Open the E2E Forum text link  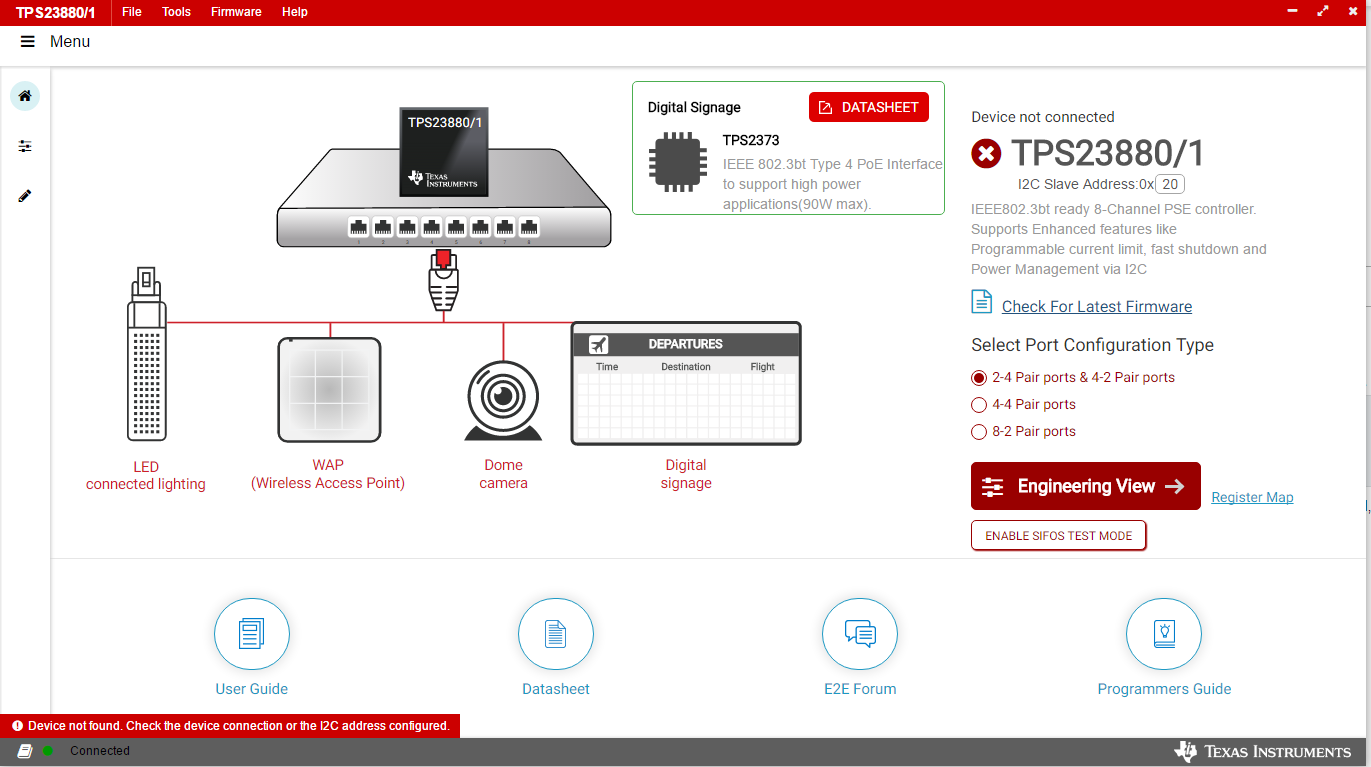point(860,689)
